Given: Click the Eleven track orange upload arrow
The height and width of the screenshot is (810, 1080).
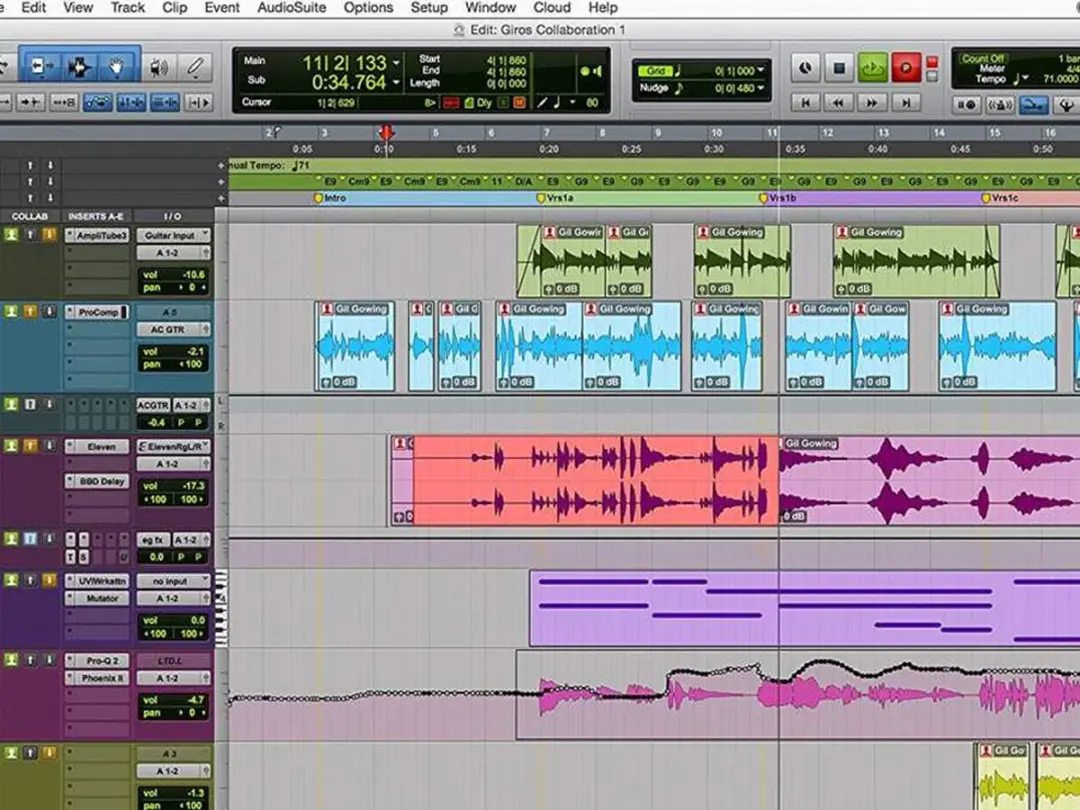Looking at the screenshot, I should [x=30, y=446].
